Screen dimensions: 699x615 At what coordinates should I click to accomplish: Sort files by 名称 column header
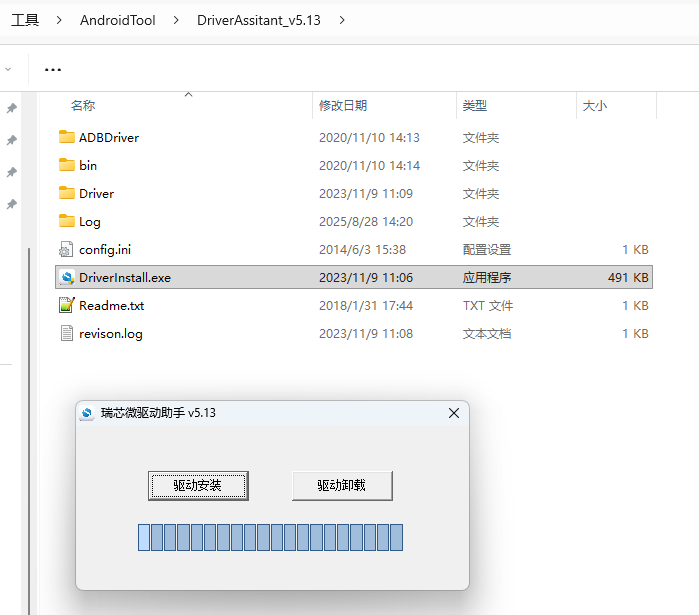83,106
